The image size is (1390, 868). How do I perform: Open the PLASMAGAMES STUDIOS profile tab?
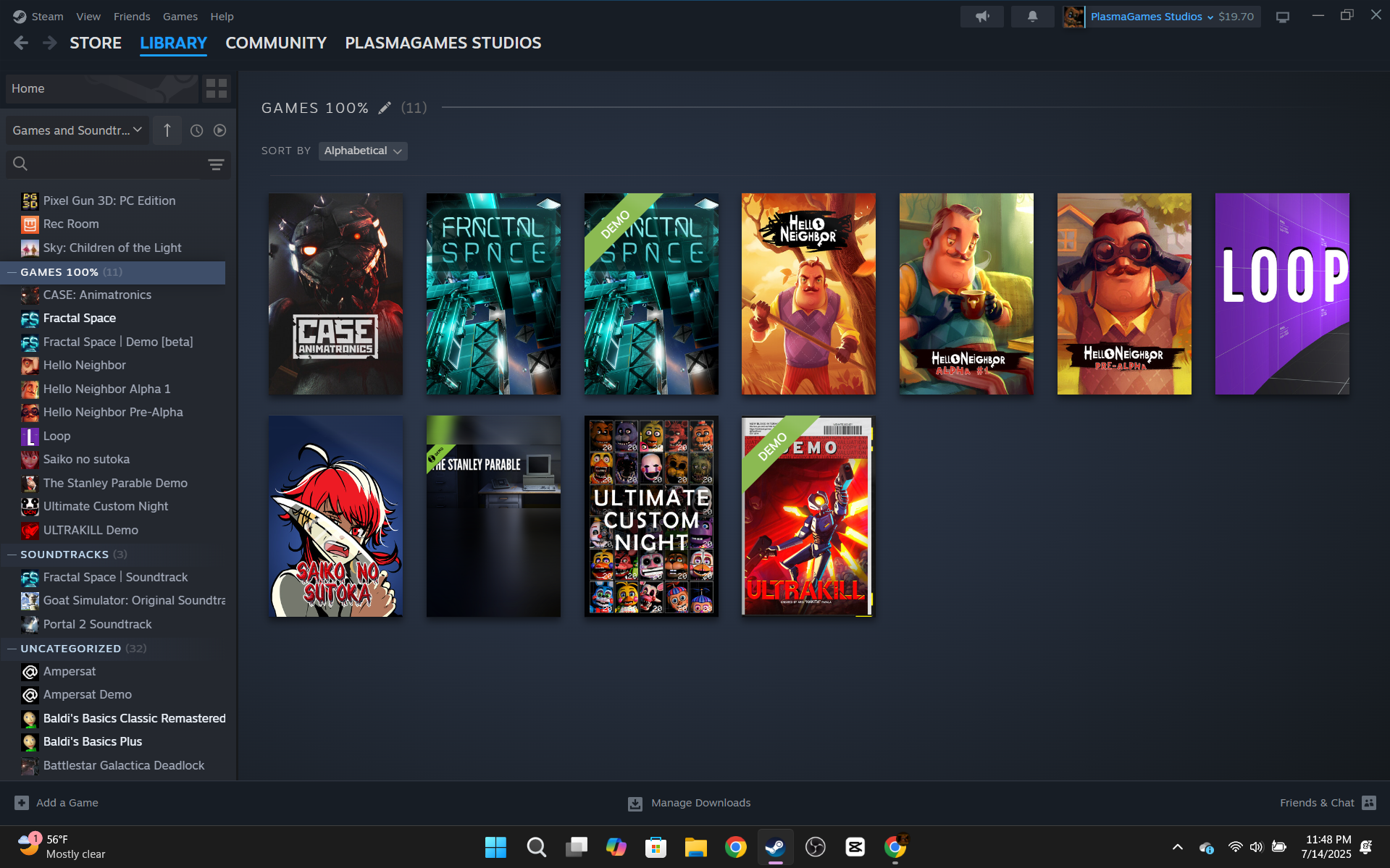(443, 43)
